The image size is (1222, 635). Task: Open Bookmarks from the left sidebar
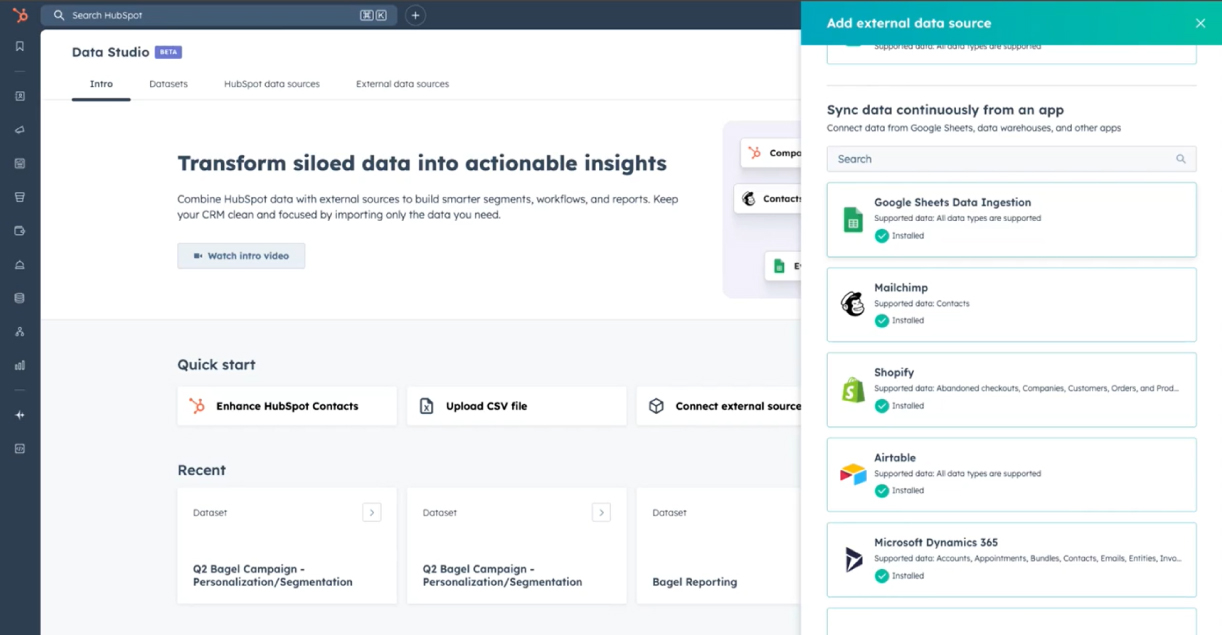[20, 47]
